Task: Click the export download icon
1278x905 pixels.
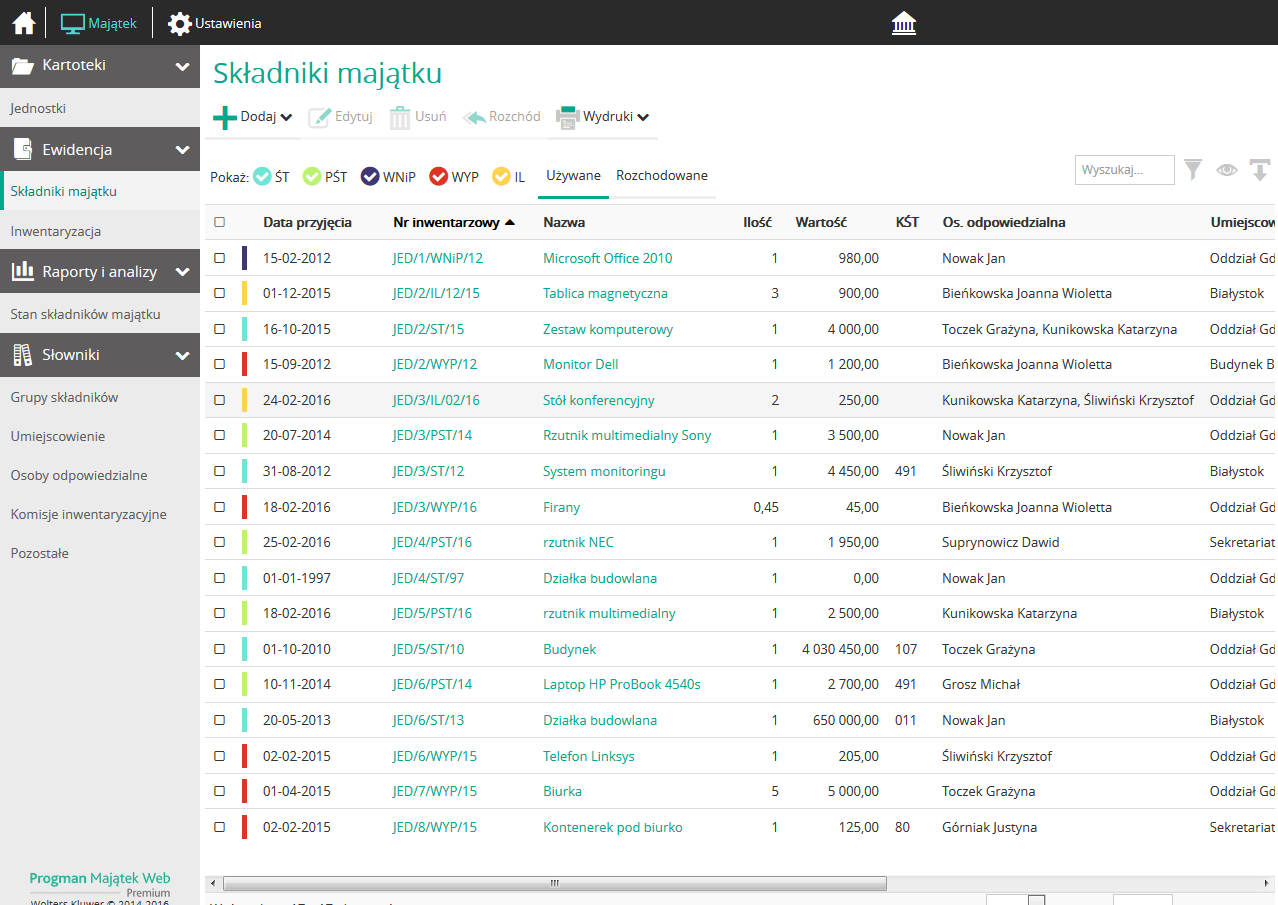Action: 1259,170
